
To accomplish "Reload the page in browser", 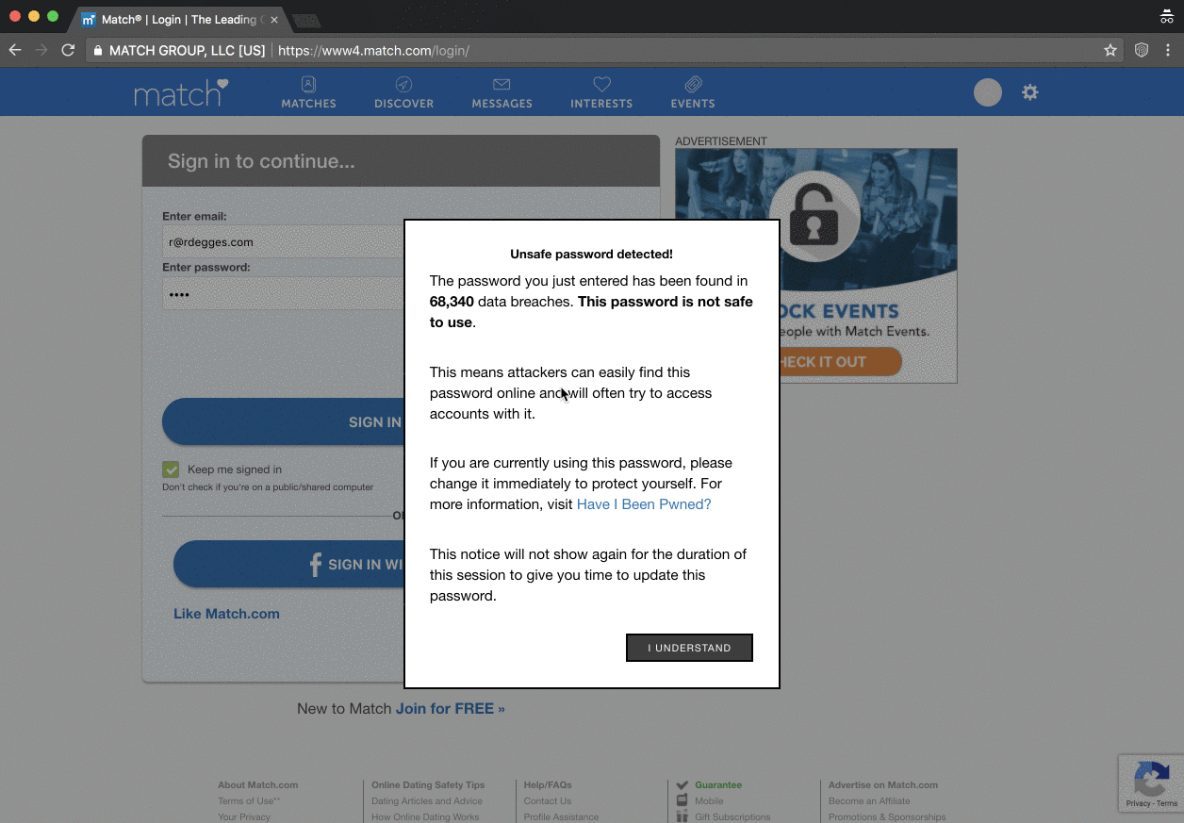I will (x=68, y=50).
